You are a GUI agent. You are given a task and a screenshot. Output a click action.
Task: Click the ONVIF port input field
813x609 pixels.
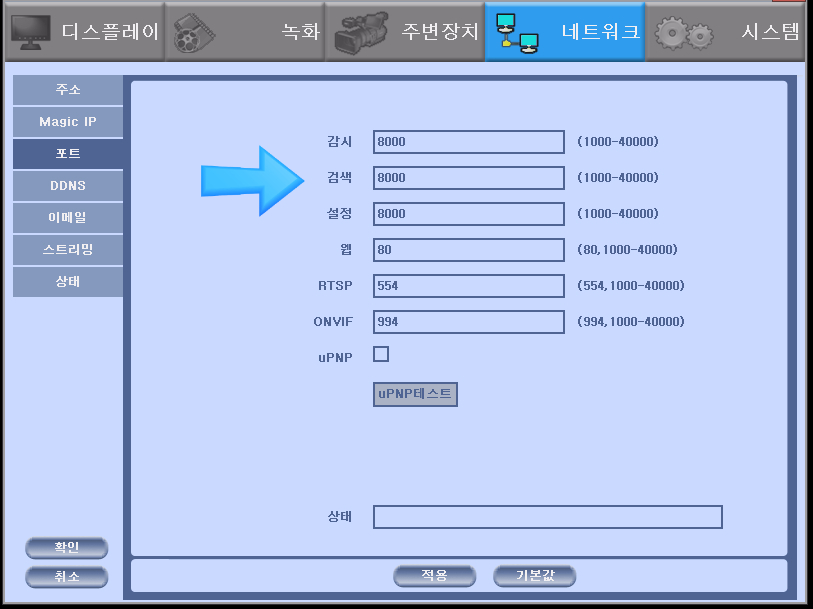[469, 322]
